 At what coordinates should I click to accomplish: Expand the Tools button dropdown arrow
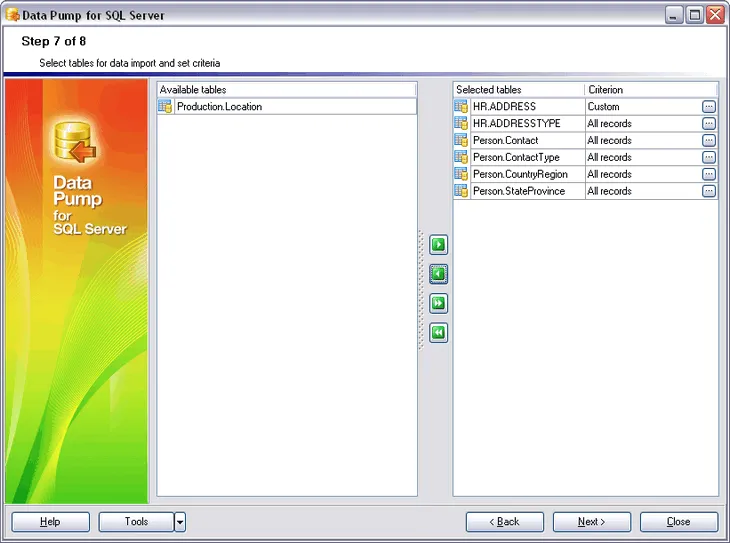point(180,522)
